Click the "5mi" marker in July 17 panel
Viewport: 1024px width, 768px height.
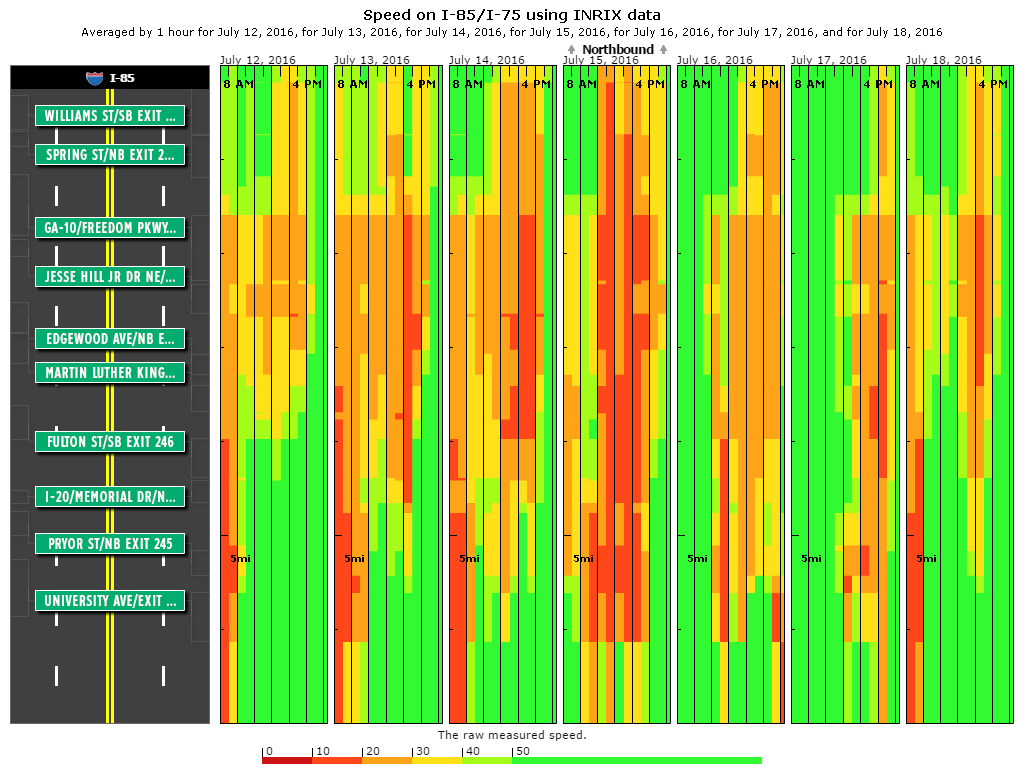(x=811, y=558)
